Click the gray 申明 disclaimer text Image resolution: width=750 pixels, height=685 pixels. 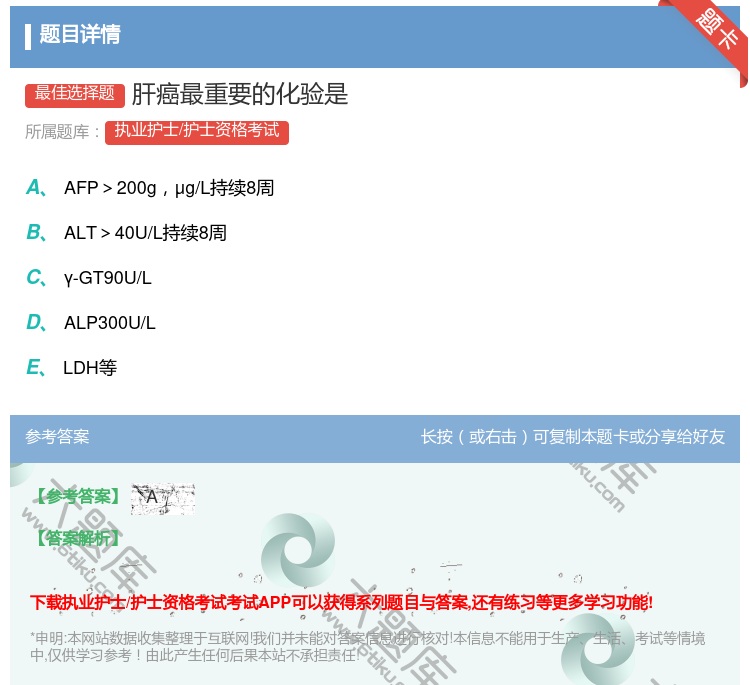coord(367,646)
